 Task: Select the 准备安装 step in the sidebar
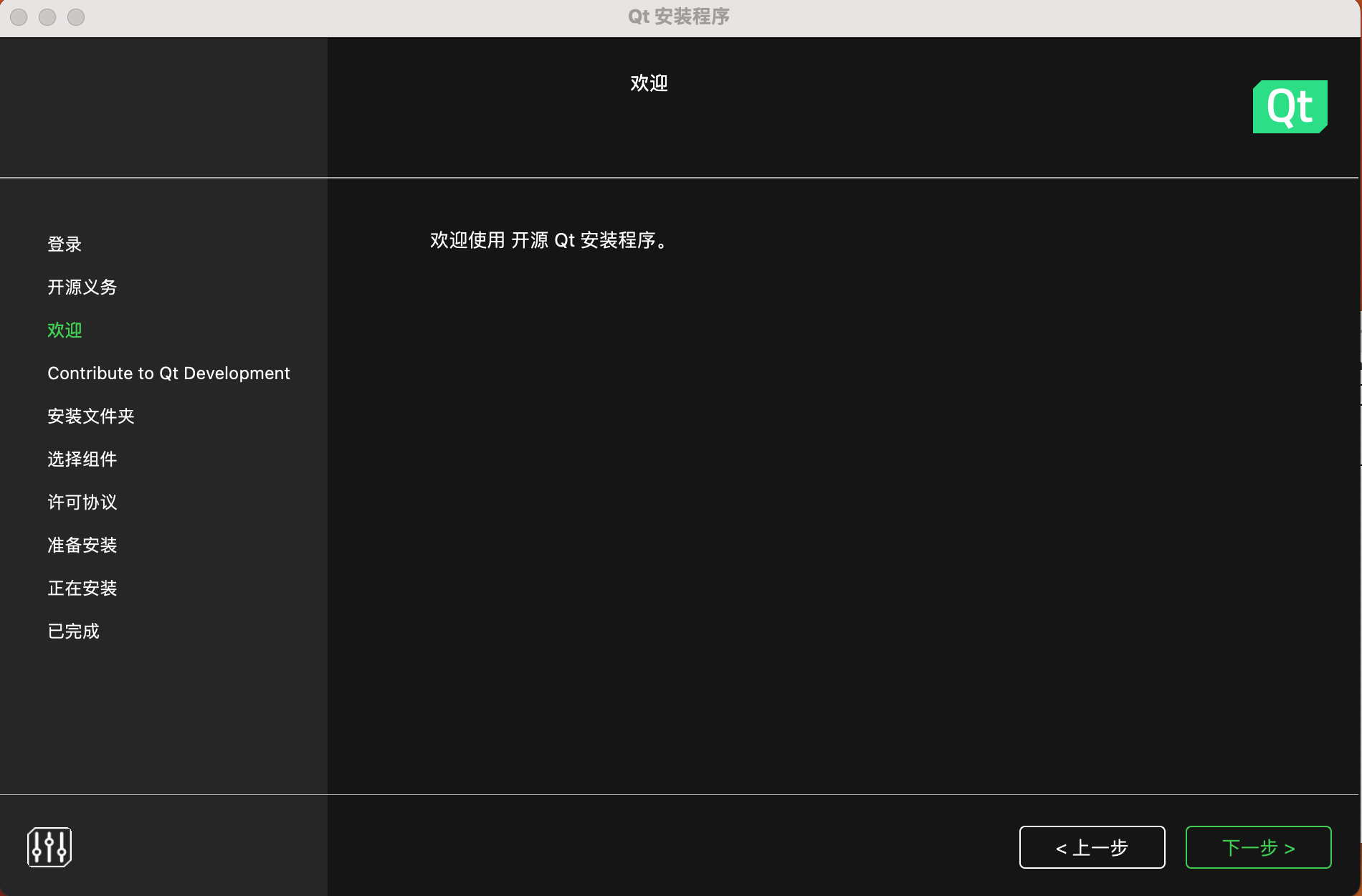pos(82,545)
